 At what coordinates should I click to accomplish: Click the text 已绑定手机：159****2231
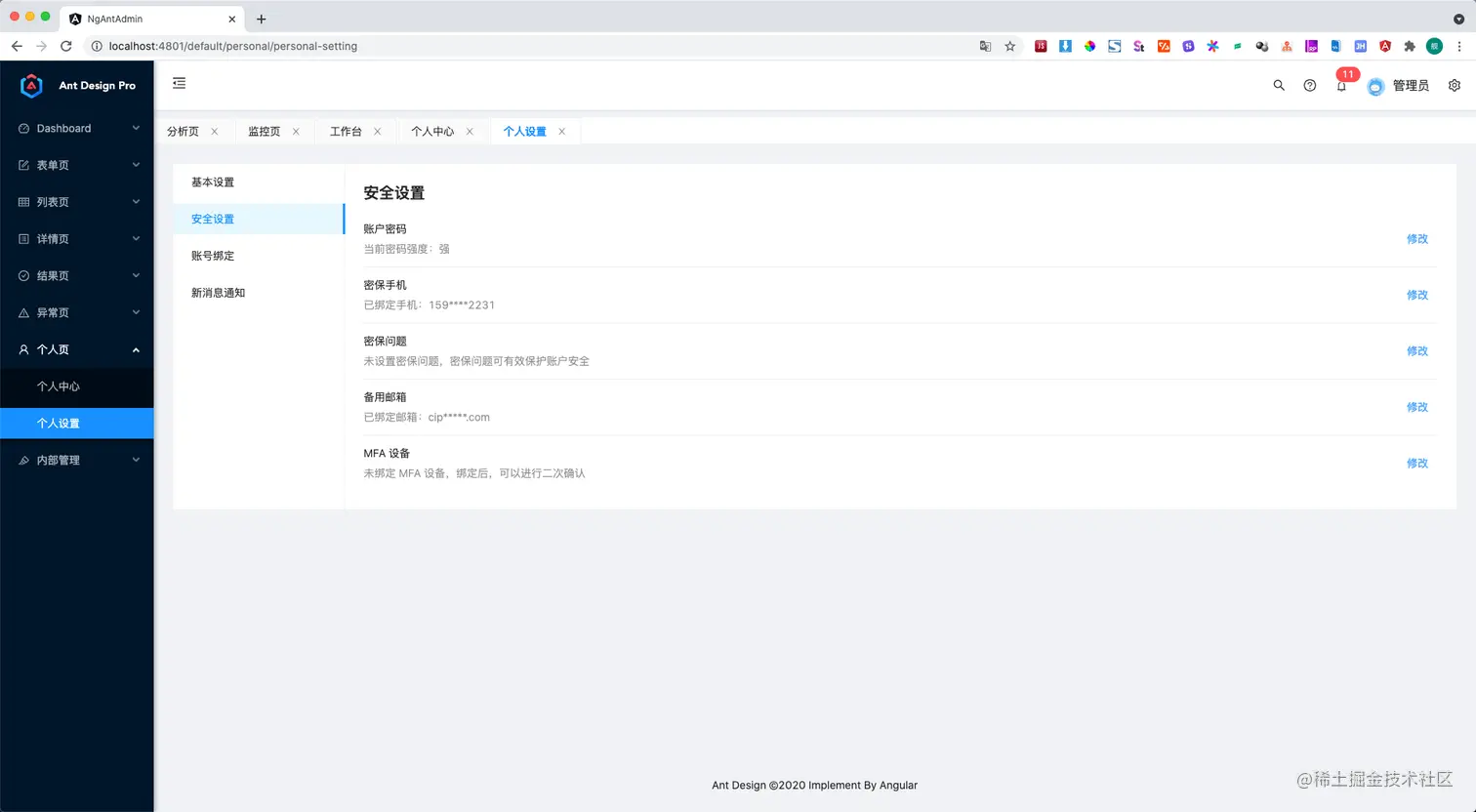(x=430, y=305)
